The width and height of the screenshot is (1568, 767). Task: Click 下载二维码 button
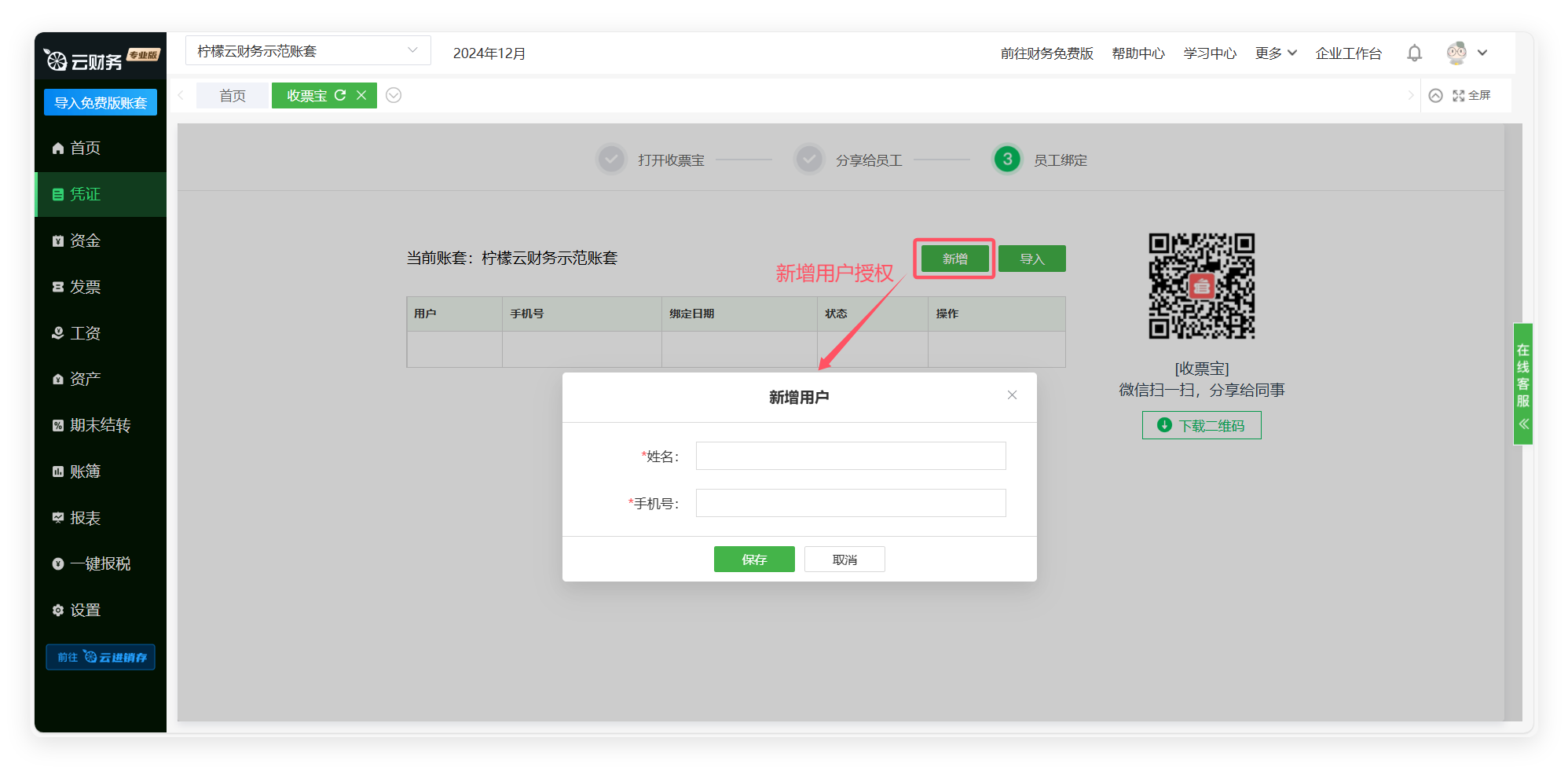click(x=1201, y=425)
